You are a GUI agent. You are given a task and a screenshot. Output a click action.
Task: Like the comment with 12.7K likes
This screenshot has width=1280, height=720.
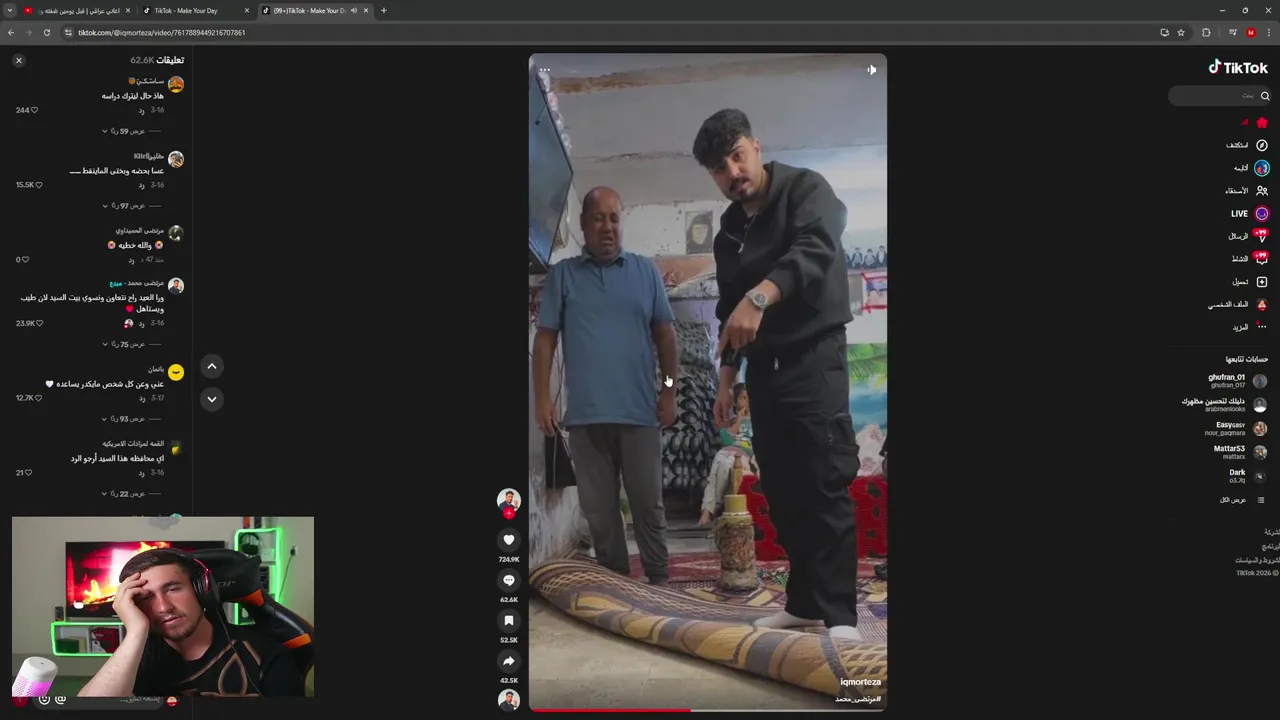pyautogui.click(x=39, y=398)
